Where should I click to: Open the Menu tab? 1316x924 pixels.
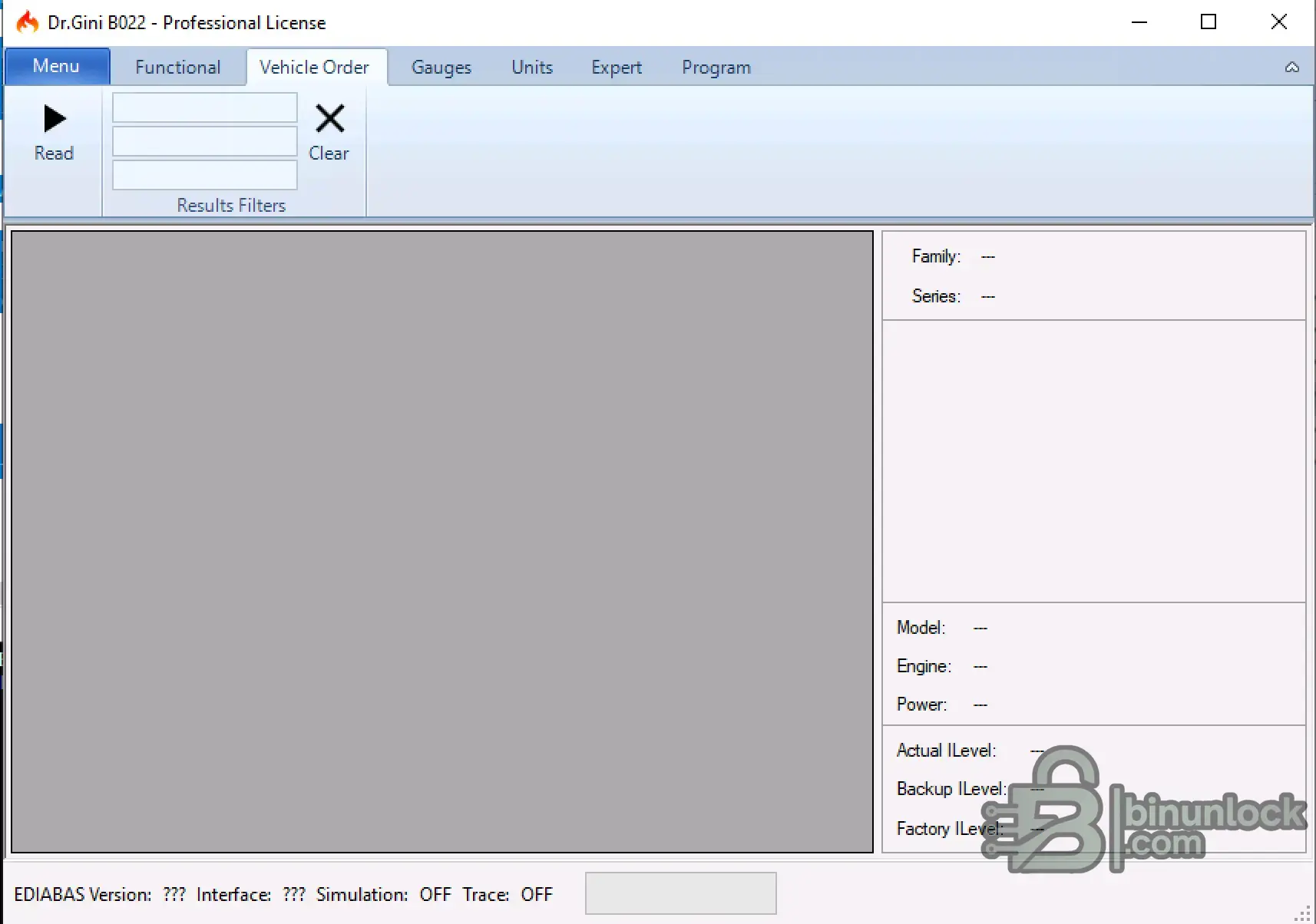pos(57,66)
